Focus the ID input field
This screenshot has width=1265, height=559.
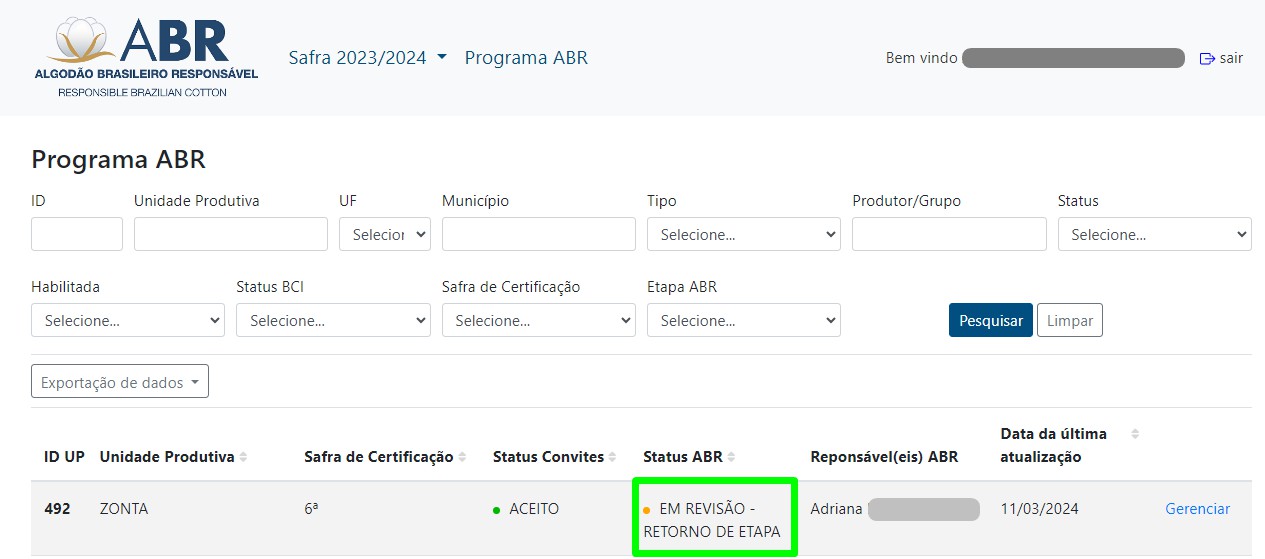click(x=77, y=234)
